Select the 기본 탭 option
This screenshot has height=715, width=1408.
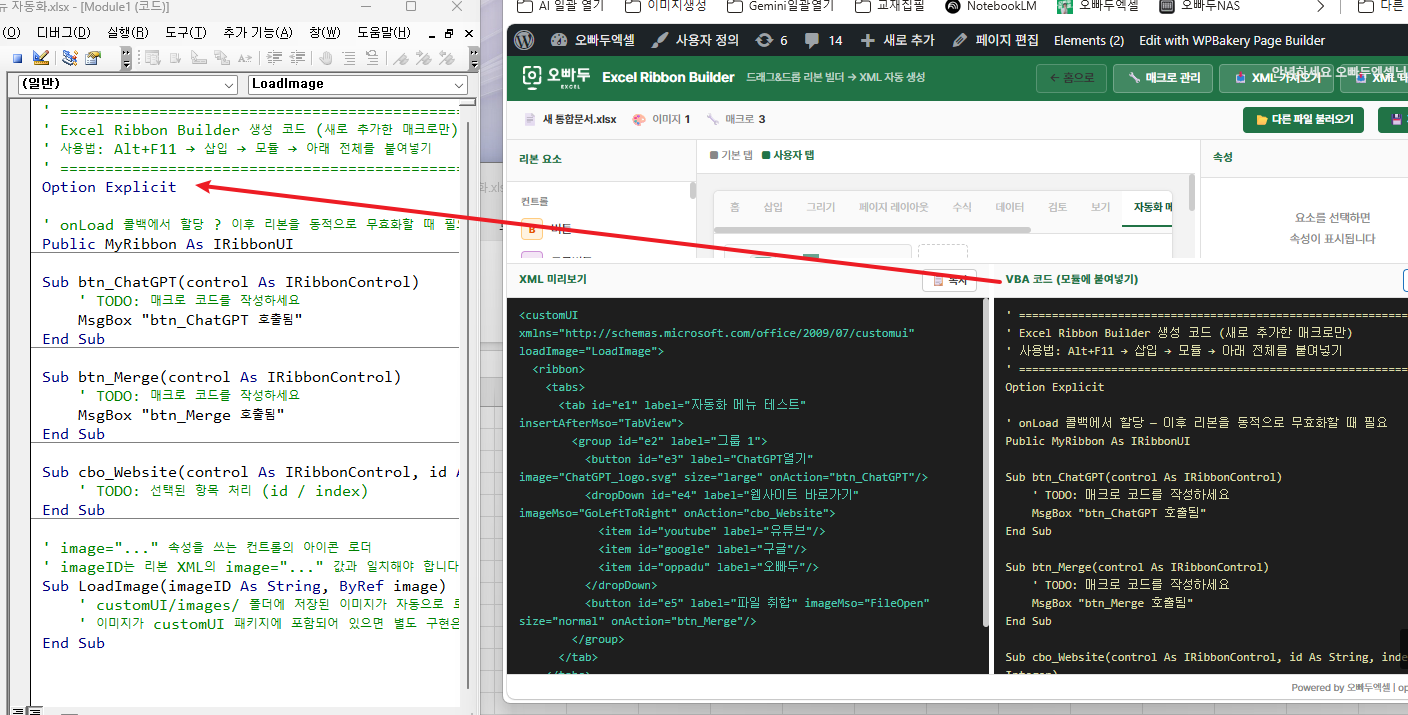730,155
